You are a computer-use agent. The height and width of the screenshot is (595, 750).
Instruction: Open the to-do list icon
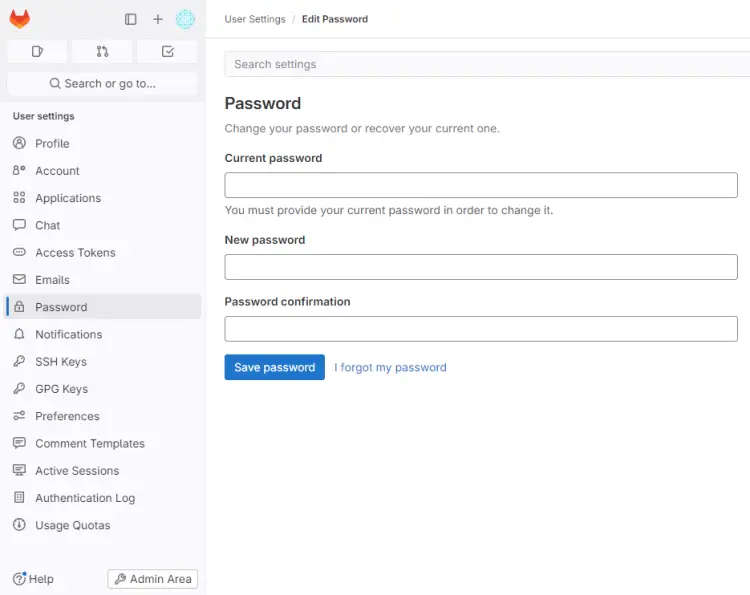[x=167, y=51]
